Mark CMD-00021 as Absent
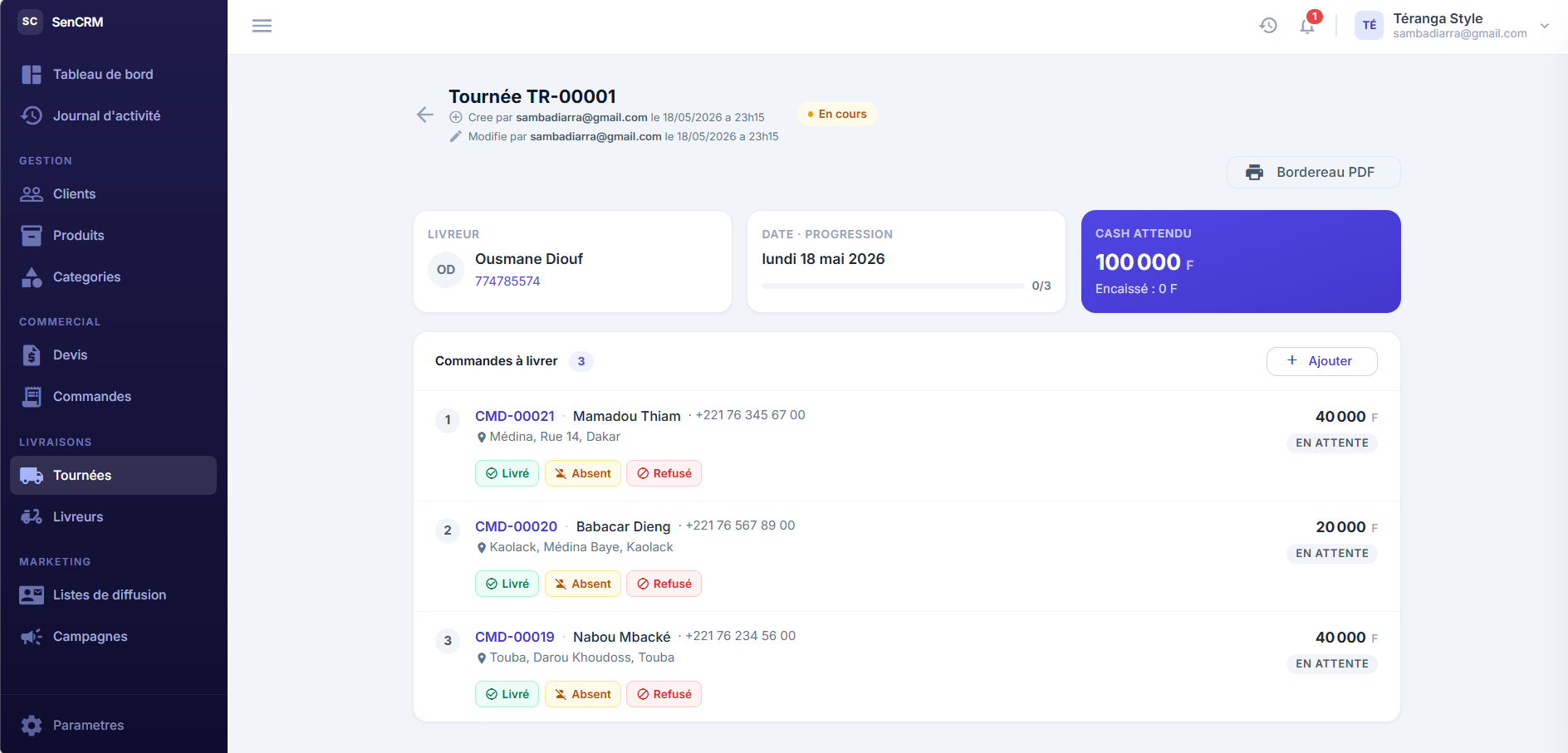Screen dimensions: 1568x753 pos(582,473)
